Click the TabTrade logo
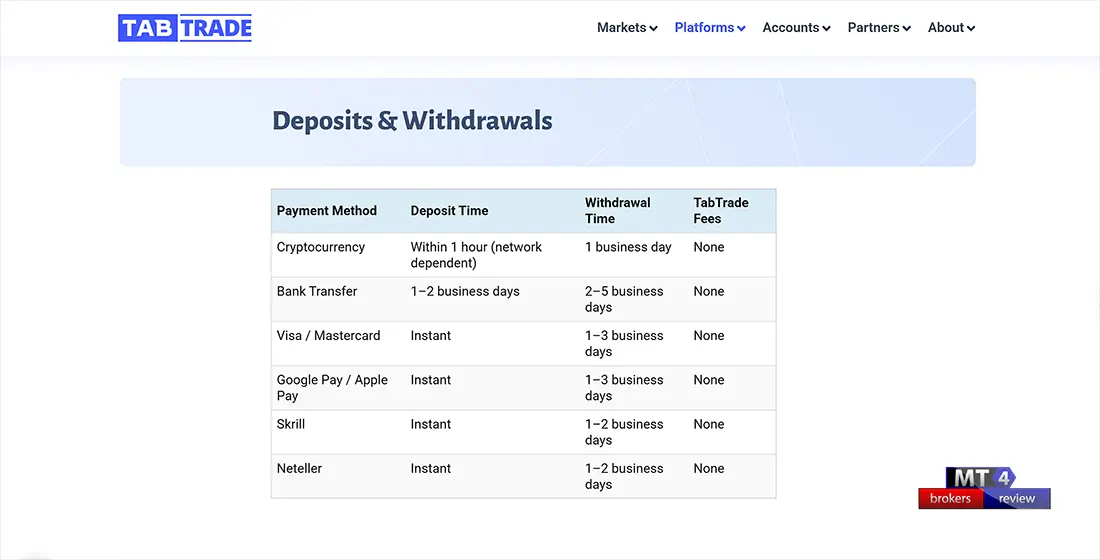Viewport: 1100px width, 560px height. tap(185, 28)
